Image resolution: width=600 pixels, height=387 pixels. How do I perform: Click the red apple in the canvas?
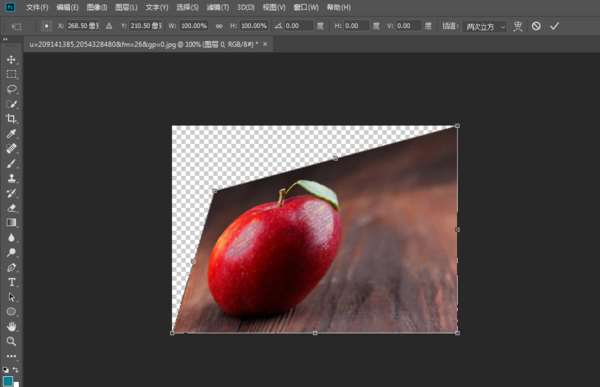[274, 255]
